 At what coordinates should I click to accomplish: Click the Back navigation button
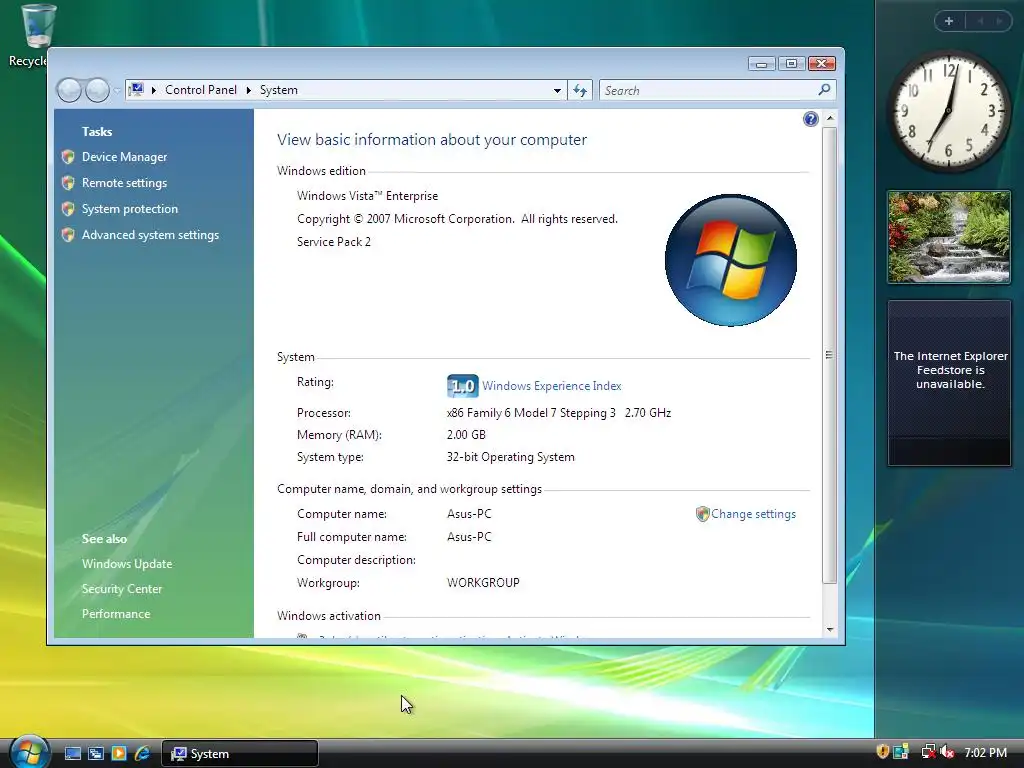[x=69, y=90]
